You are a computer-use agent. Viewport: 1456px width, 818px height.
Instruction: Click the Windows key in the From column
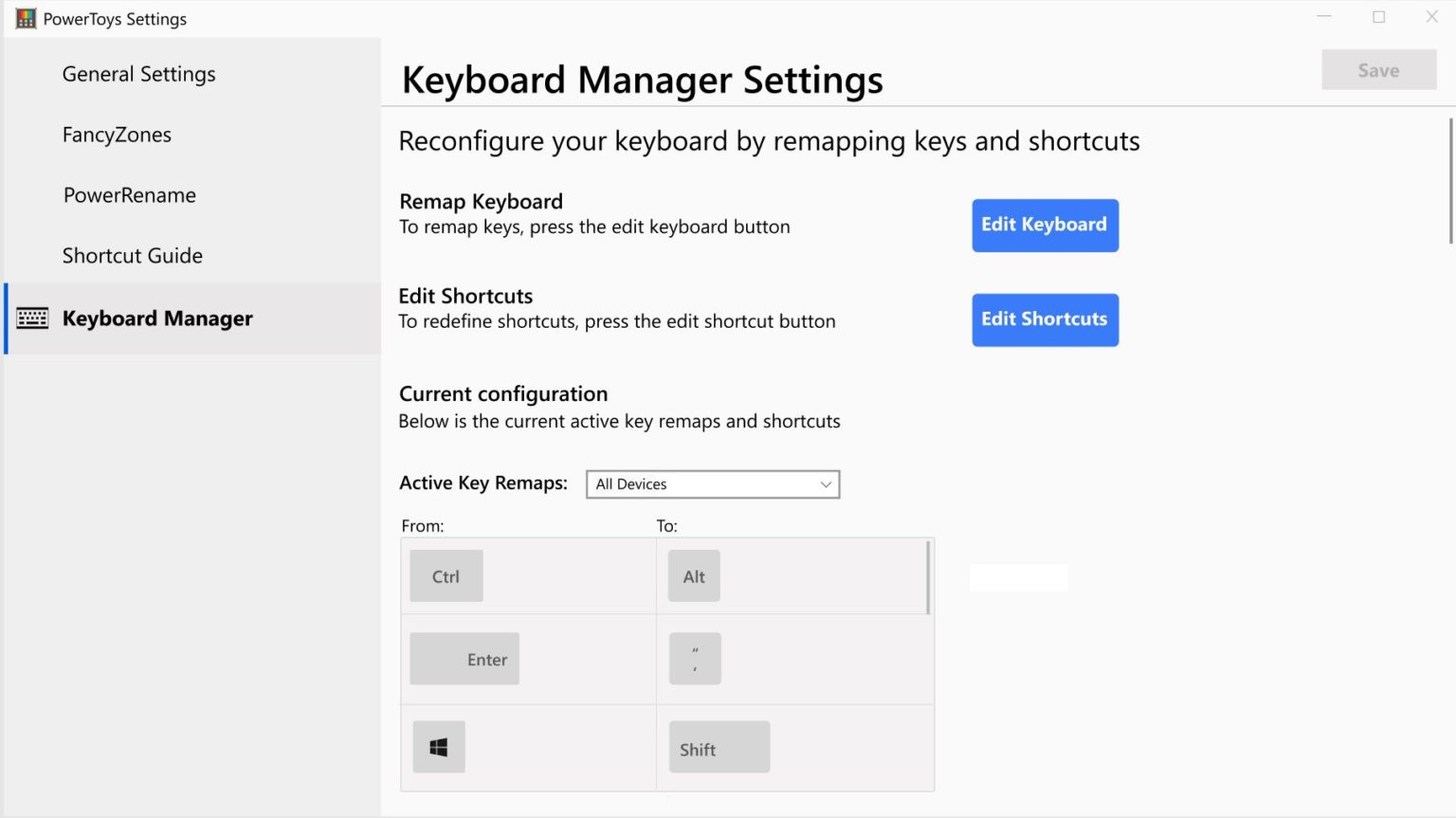pyautogui.click(x=438, y=746)
